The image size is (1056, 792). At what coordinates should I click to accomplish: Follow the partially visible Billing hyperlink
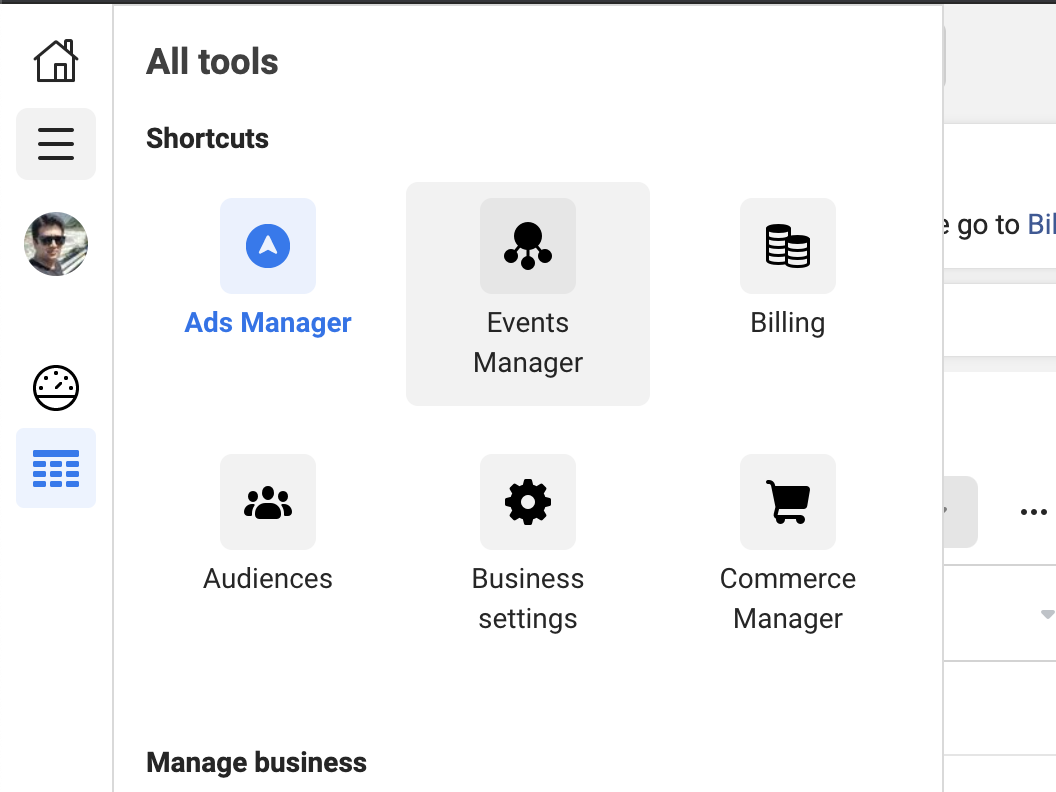click(1041, 225)
